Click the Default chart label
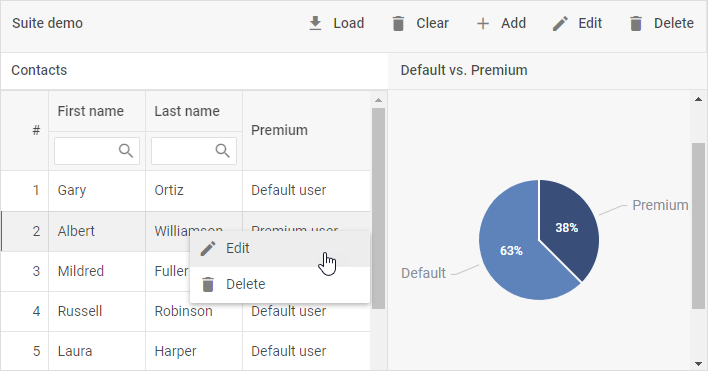 424,273
